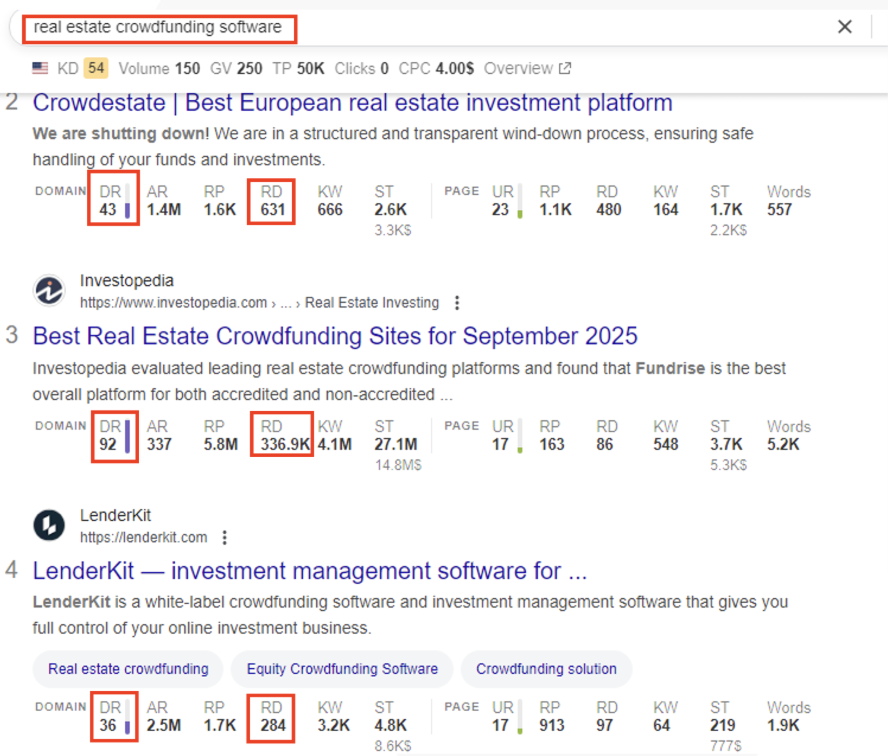Click the CPC 4.00$ metric in keyword bar

pos(436,69)
